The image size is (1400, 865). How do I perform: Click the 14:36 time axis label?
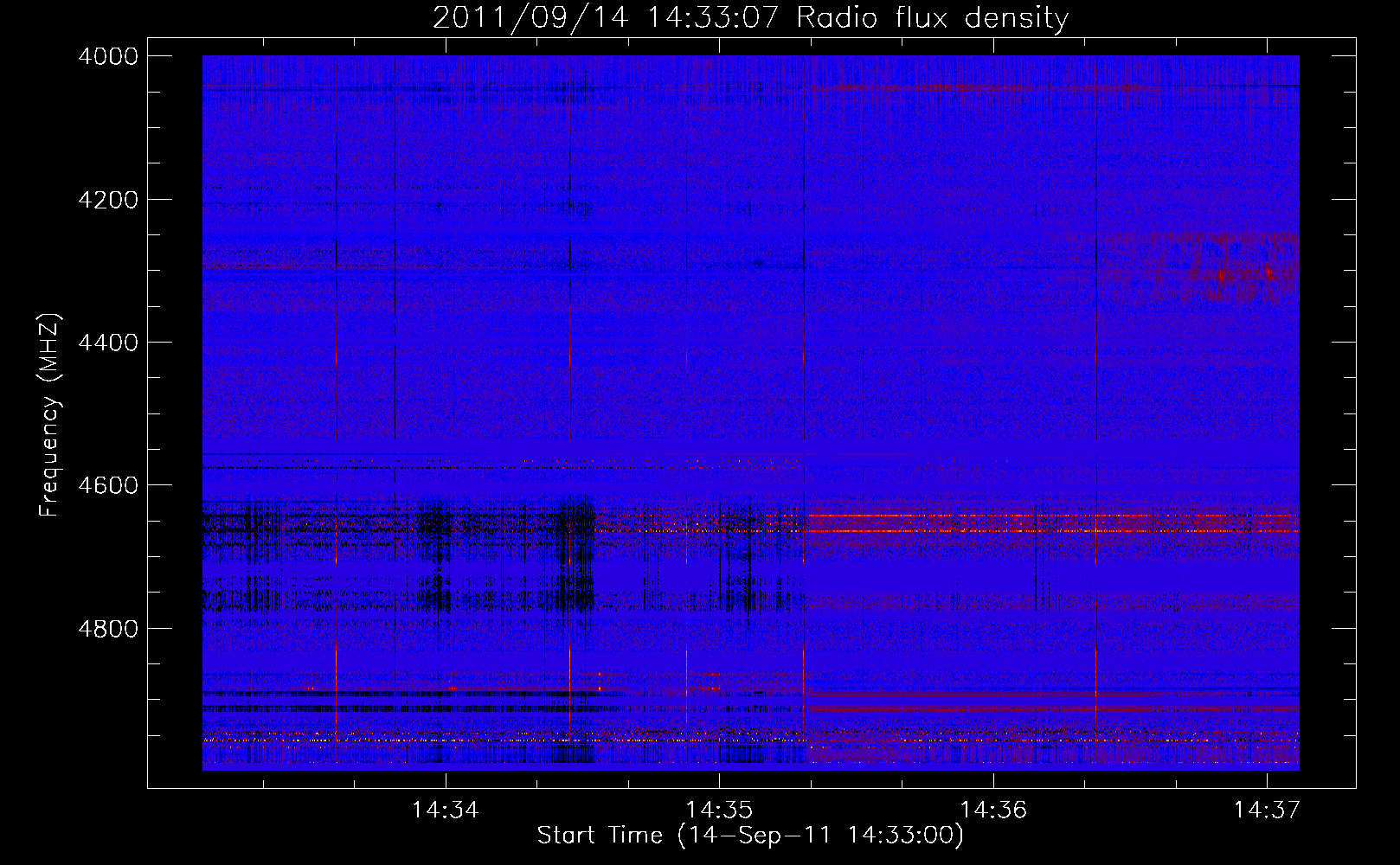[993, 811]
